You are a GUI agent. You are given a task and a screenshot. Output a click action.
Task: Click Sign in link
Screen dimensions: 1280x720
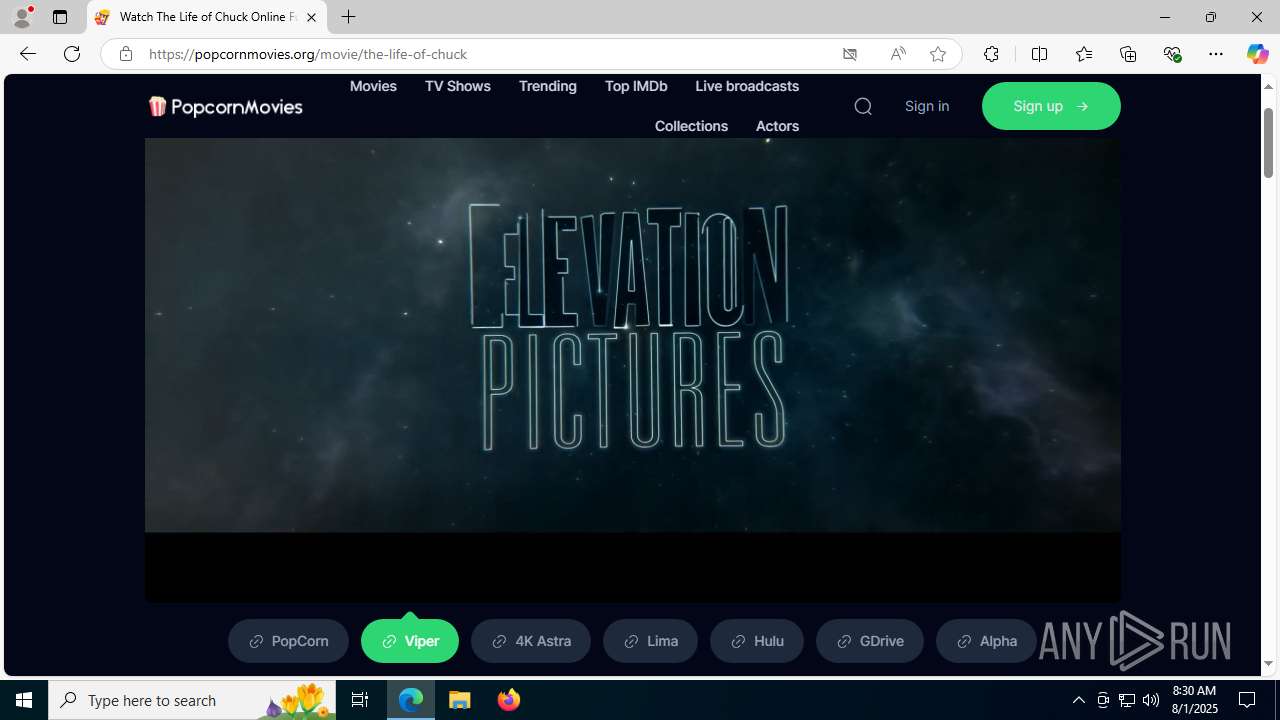927,106
